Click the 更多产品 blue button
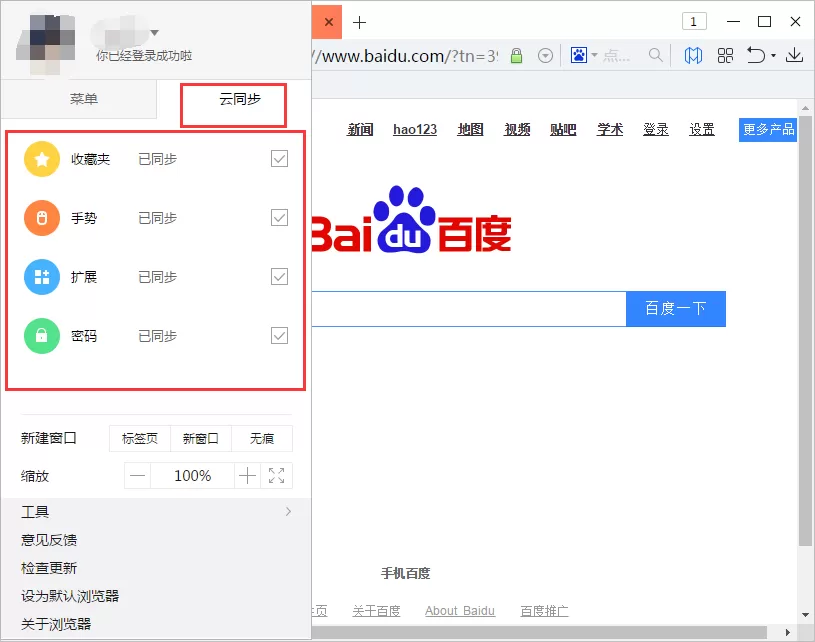Image resolution: width=815 pixels, height=642 pixels. click(x=768, y=129)
